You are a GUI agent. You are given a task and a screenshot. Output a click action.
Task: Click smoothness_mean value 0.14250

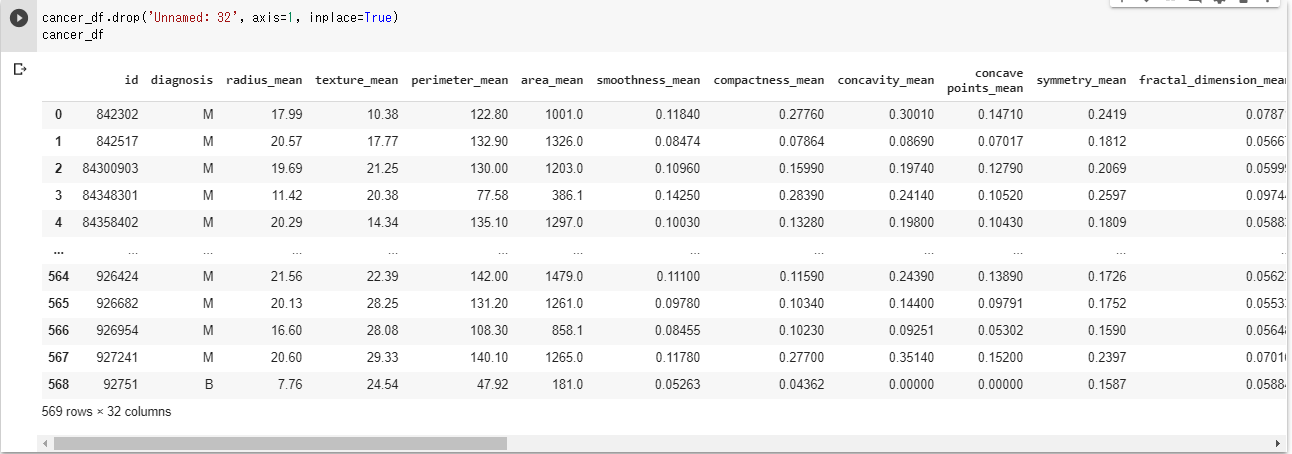(678, 196)
